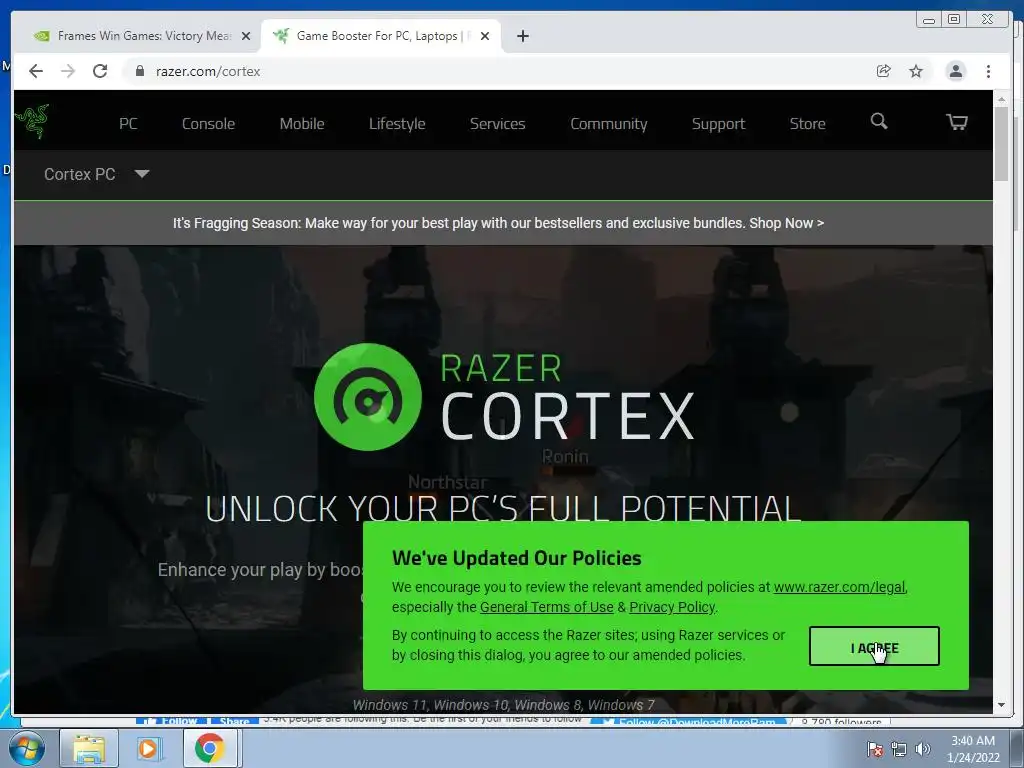Open the Chrome profile avatar icon
This screenshot has width=1024, height=768.
955,71
